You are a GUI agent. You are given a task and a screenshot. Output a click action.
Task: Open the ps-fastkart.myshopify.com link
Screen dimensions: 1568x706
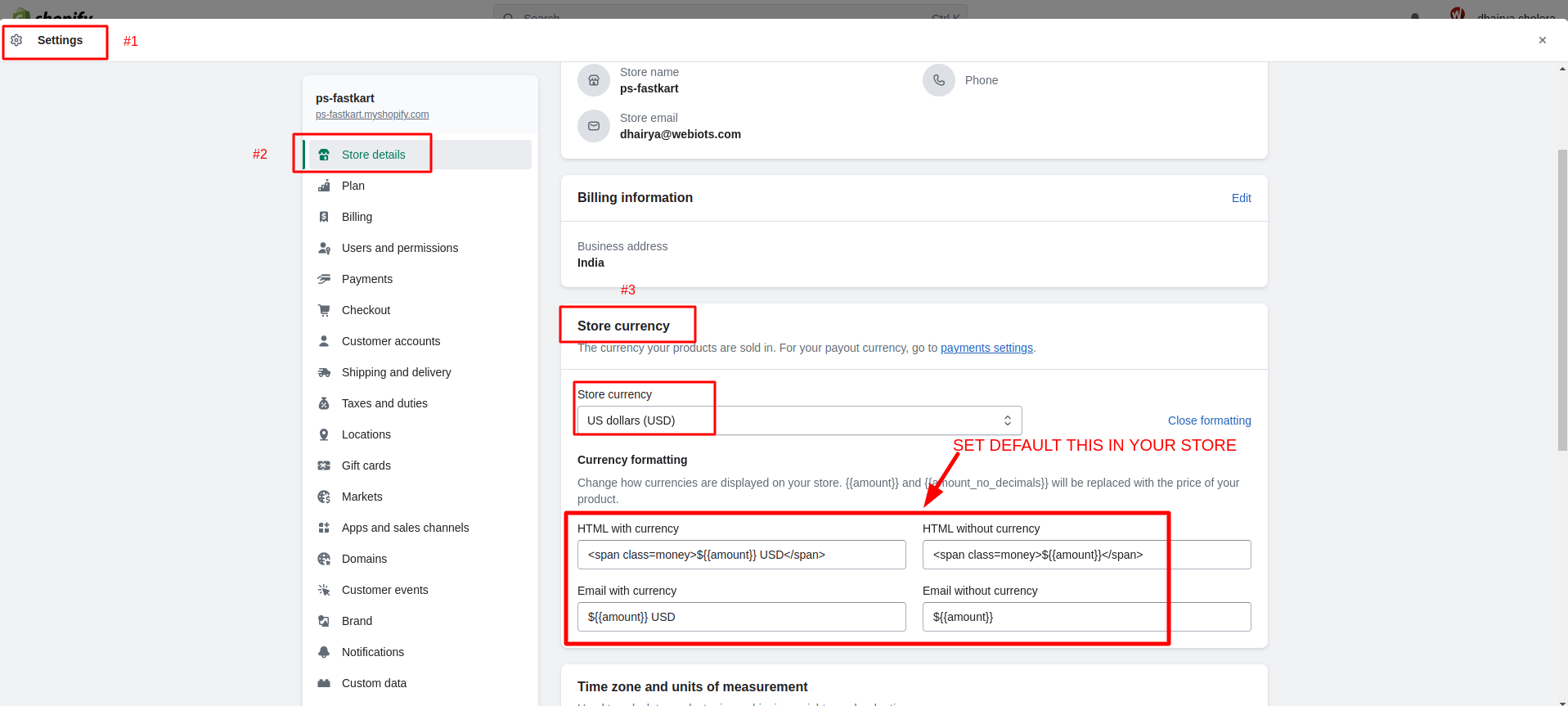372,115
